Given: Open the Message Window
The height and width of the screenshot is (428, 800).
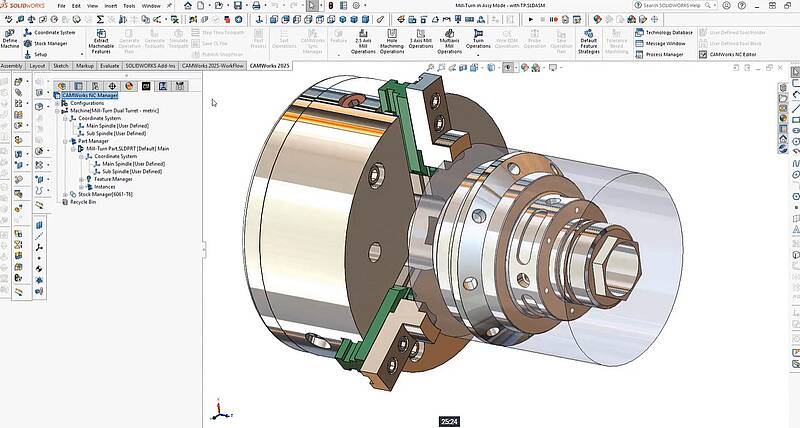Looking at the screenshot, I should [665, 43].
